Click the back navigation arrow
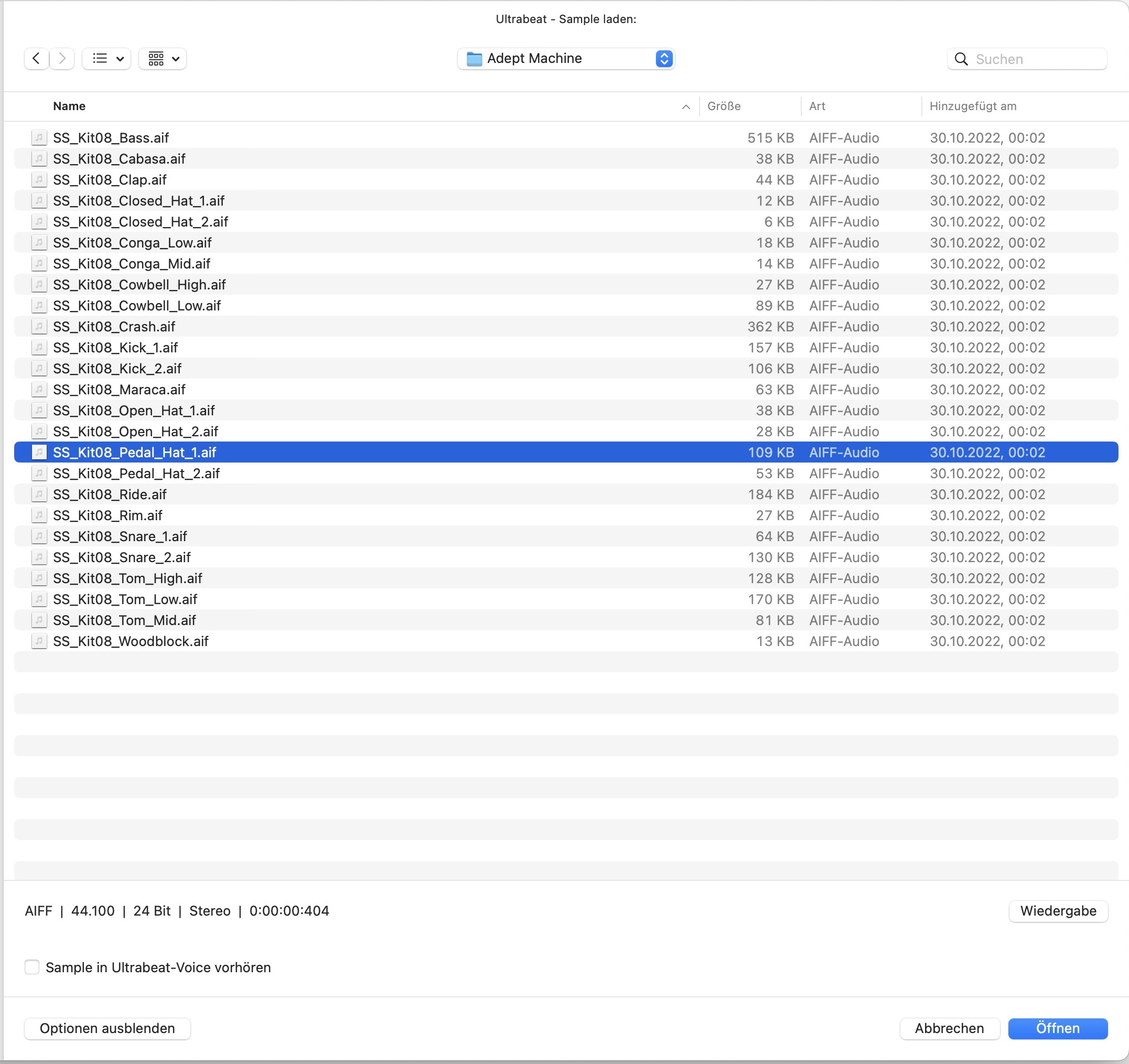Image resolution: width=1129 pixels, height=1064 pixels. [x=36, y=59]
